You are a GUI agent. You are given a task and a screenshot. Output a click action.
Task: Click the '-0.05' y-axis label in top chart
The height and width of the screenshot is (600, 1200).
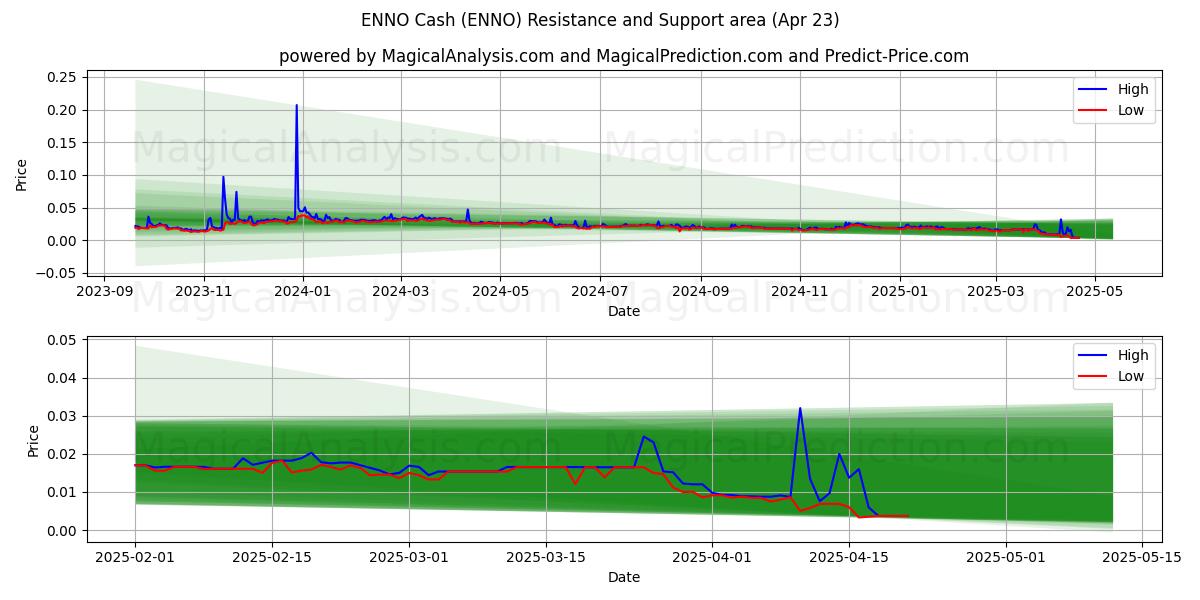[57, 273]
